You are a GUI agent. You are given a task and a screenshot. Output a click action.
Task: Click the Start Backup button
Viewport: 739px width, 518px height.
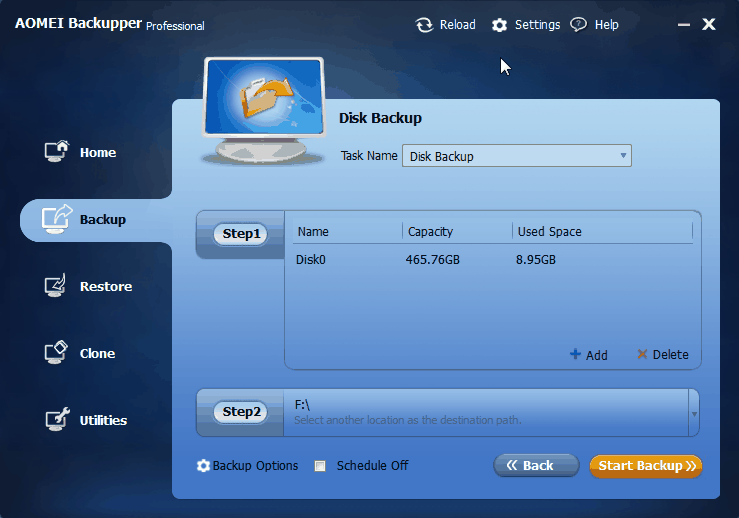click(x=646, y=466)
